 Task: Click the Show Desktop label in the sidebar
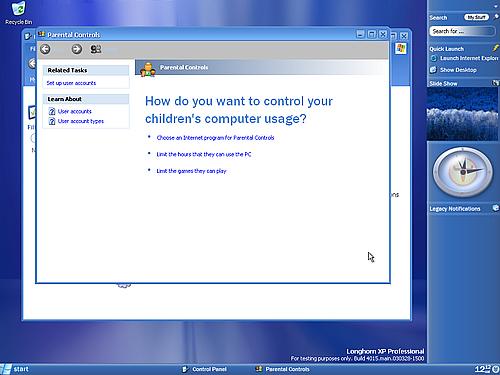tap(458, 70)
